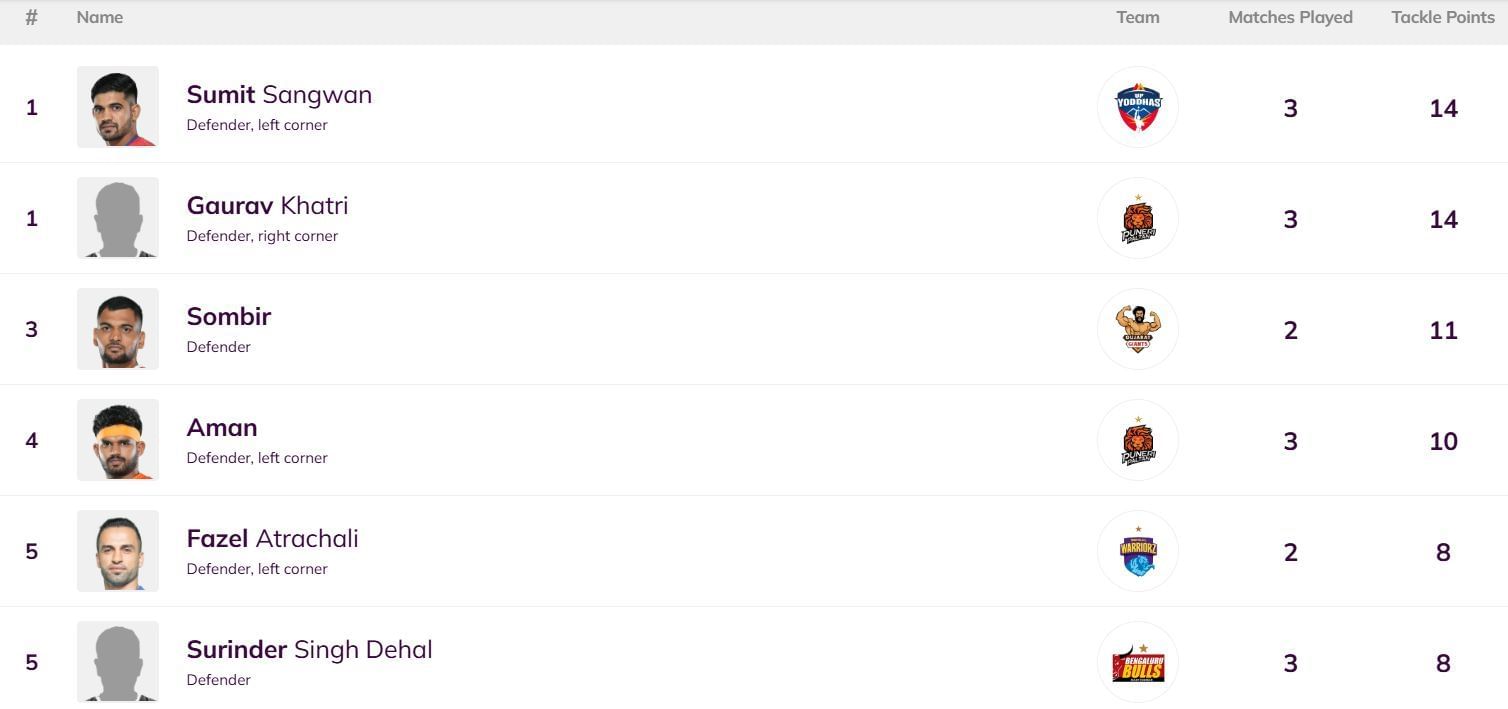Open Sumit Sangwan's player photo

118,107
